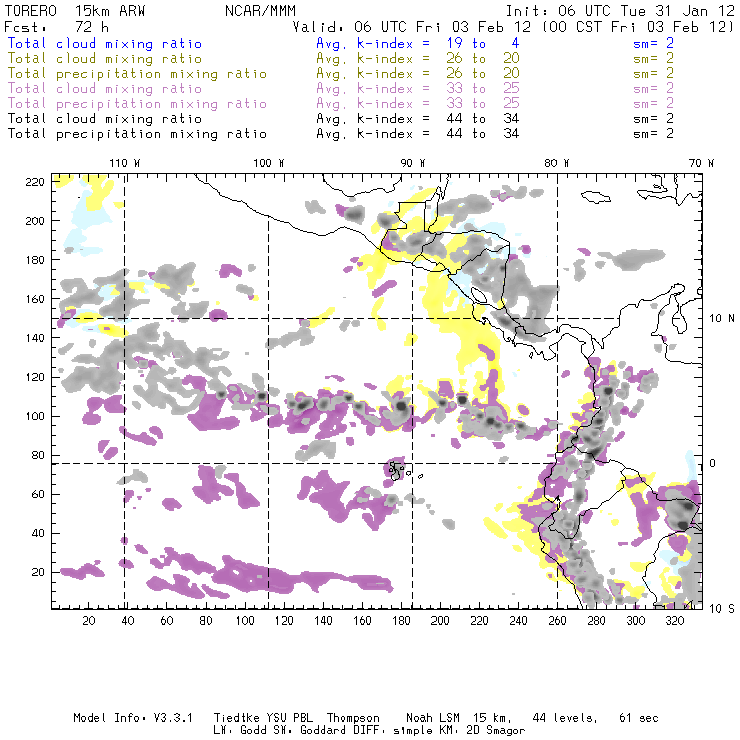Click the '10 S' latitude label
The height and width of the screenshot is (740, 740).
pos(722,609)
